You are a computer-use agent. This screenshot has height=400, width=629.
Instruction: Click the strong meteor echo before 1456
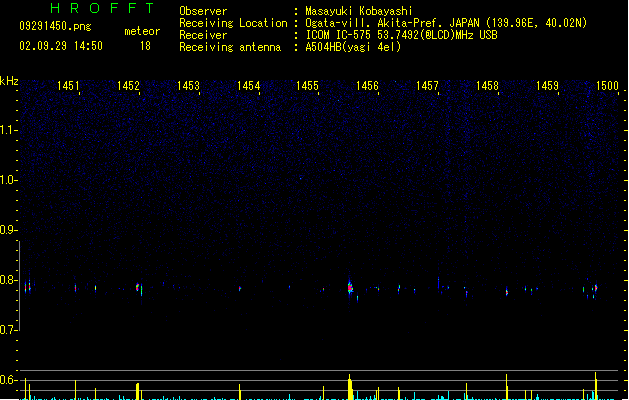[x=350, y=287]
